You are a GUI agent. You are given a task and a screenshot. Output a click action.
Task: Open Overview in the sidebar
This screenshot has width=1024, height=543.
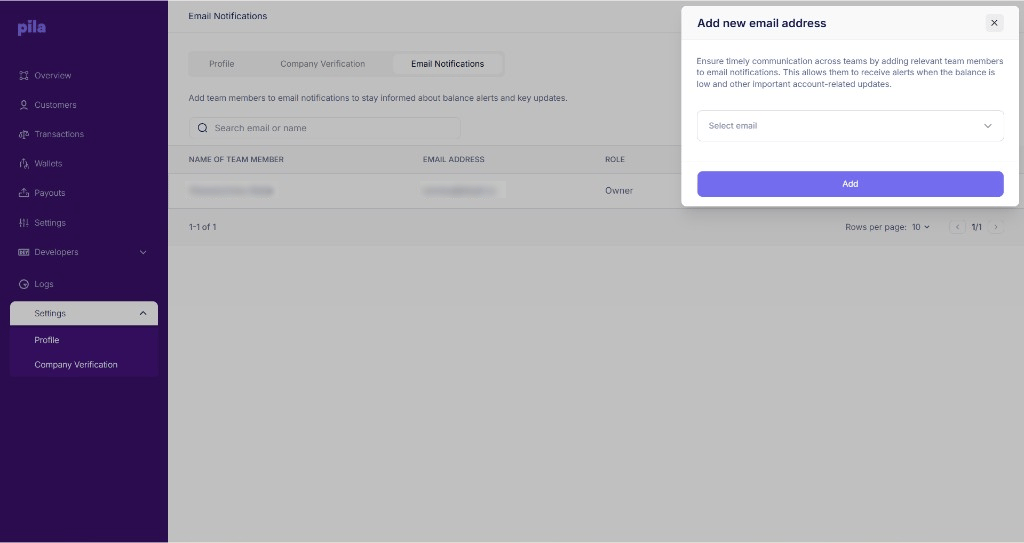(x=53, y=76)
